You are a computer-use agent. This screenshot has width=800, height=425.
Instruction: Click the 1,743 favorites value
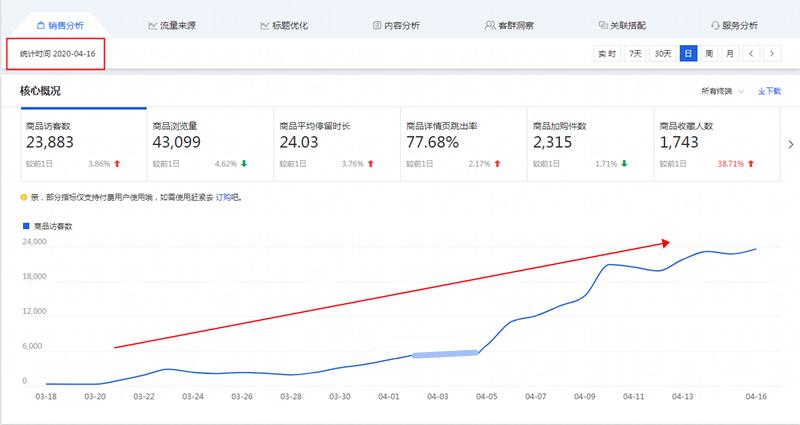pyautogui.click(x=679, y=142)
